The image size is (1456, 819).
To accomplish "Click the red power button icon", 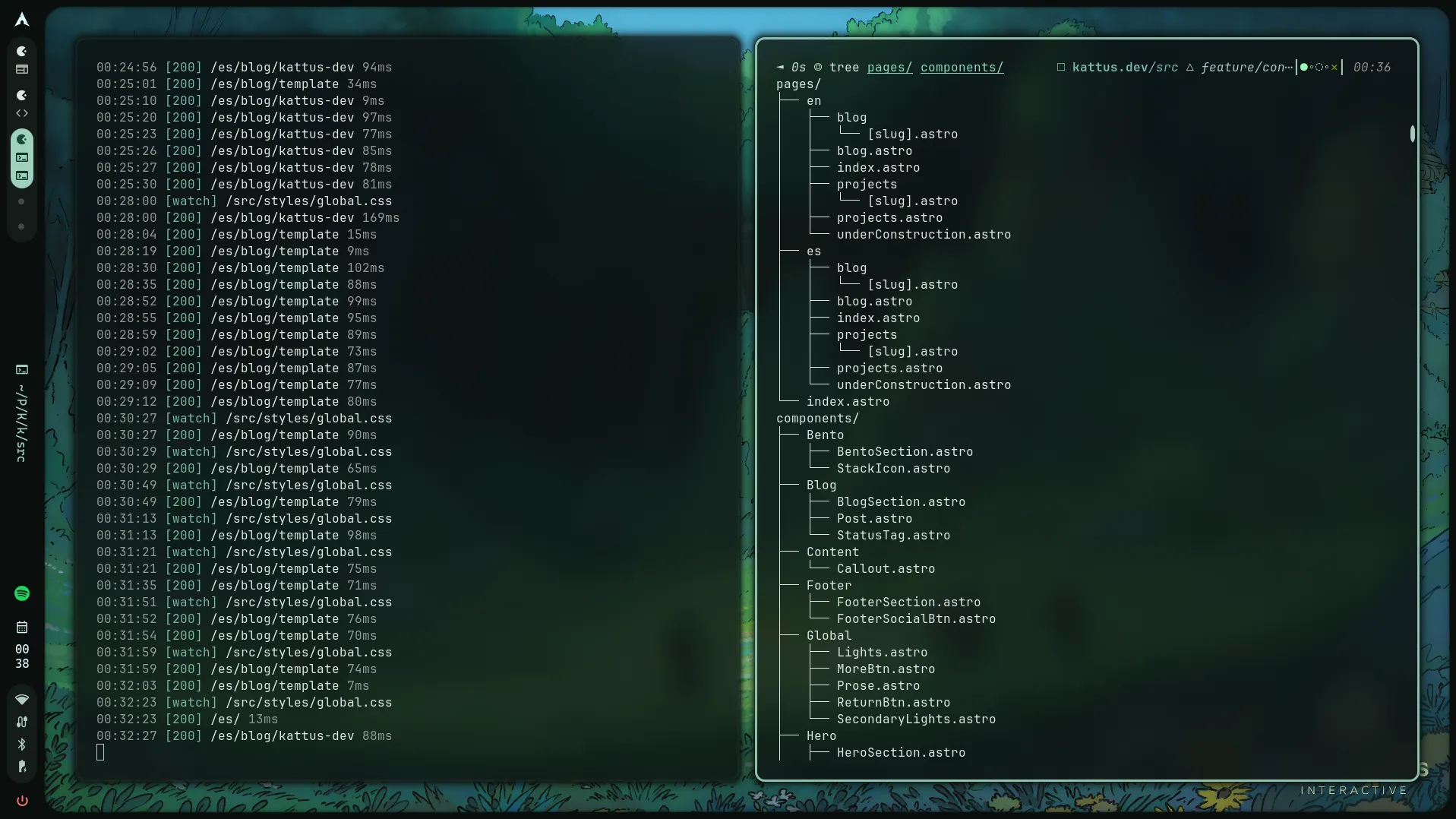I will pyautogui.click(x=22, y=801).
